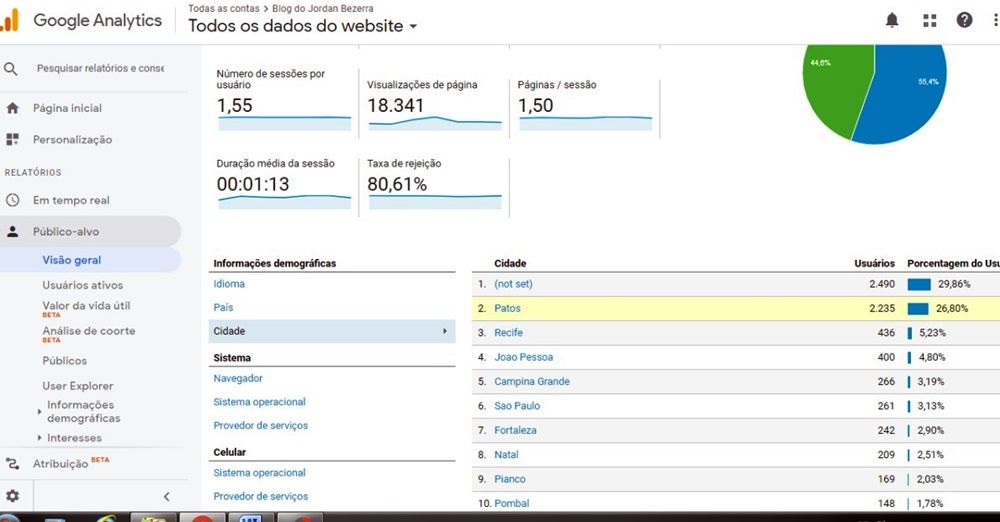The height and width of the screenshot is (522, 1000).
Task: Open the help question mark icon
Action: tap(964, 20)
